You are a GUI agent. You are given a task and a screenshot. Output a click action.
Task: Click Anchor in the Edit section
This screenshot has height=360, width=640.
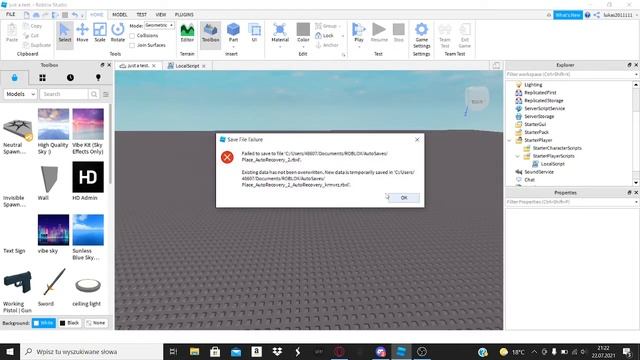(x=327, y=45)
